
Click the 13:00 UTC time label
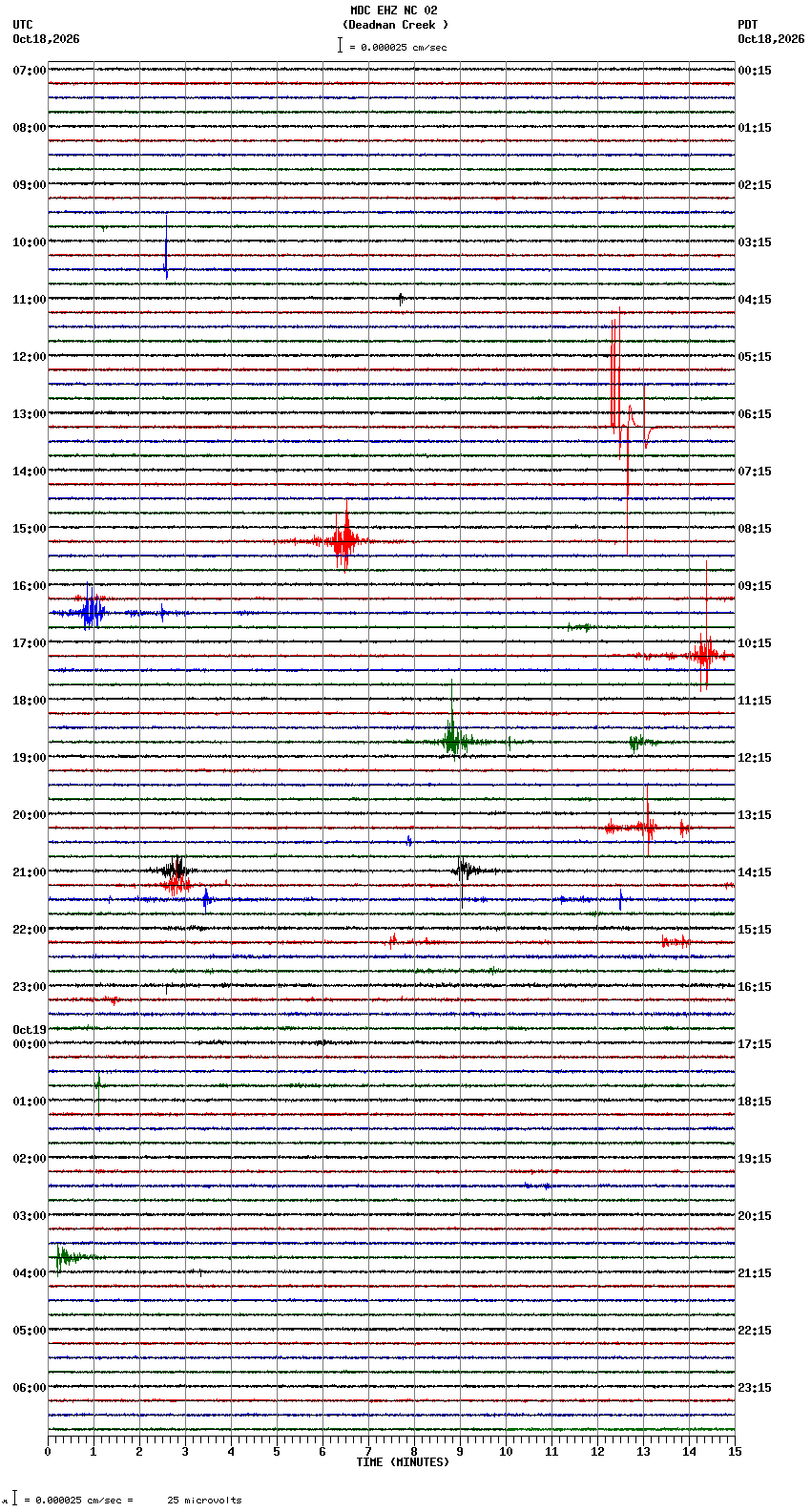30,414
